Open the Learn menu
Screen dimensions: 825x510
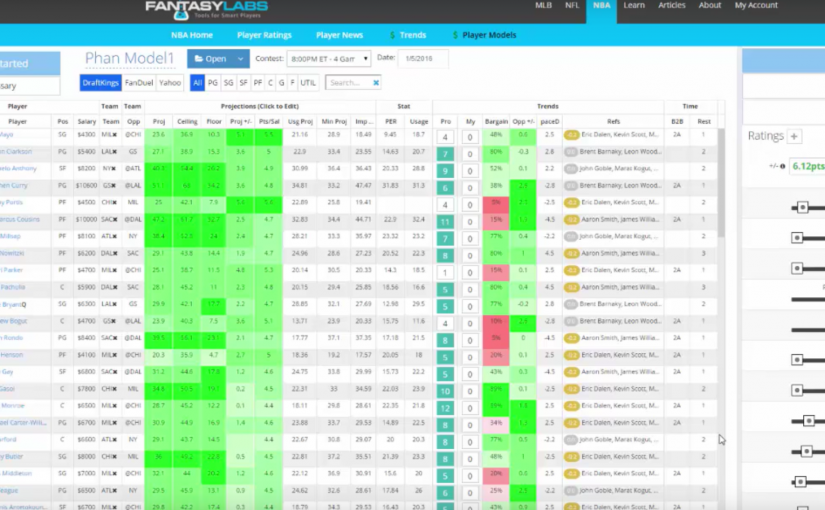[x=634, y=5]
